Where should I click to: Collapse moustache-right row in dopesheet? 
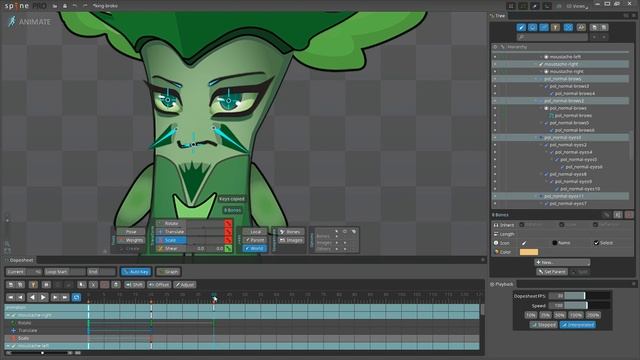[x=8, y=315]
